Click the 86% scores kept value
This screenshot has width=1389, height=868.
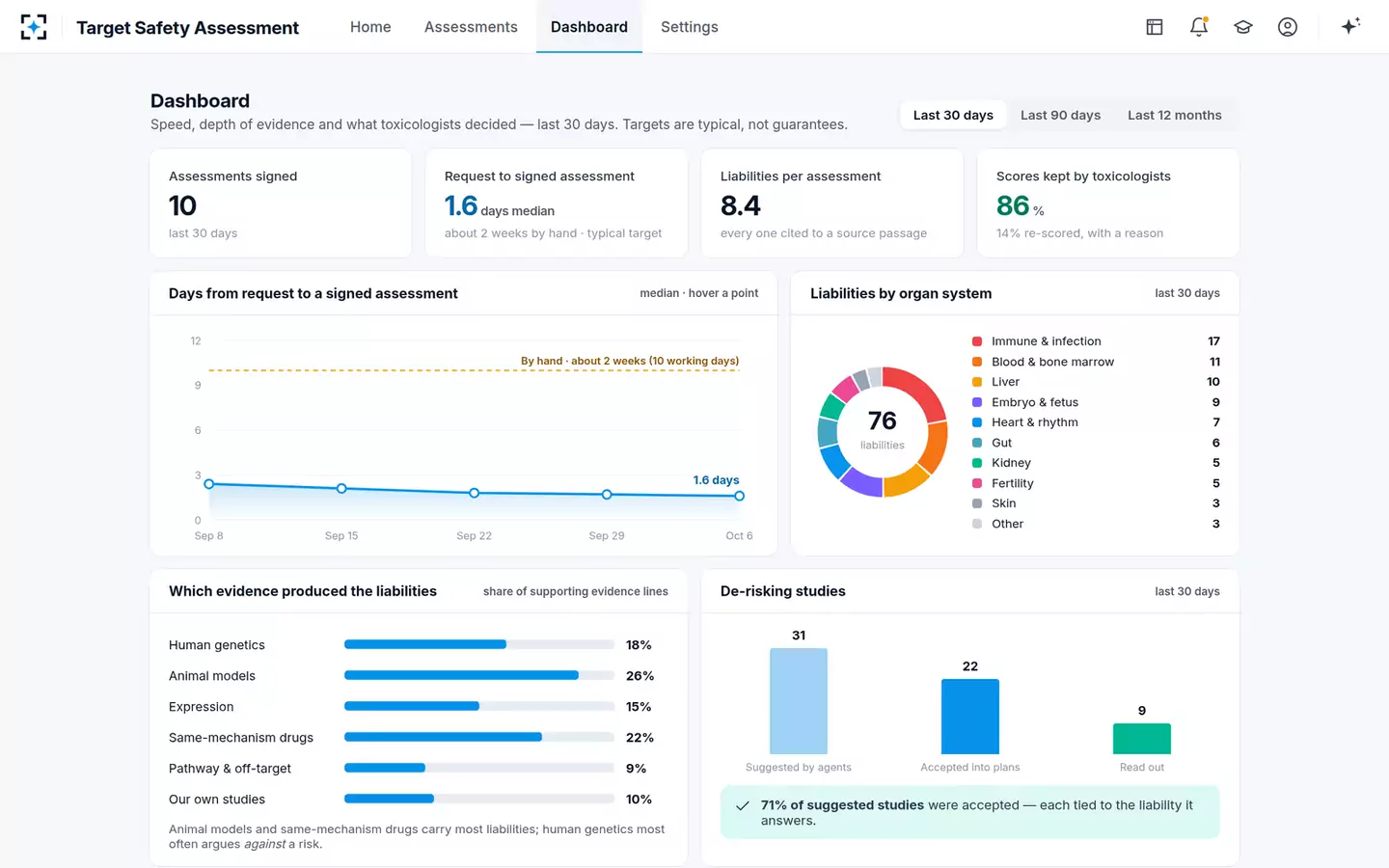point(1013,205)
